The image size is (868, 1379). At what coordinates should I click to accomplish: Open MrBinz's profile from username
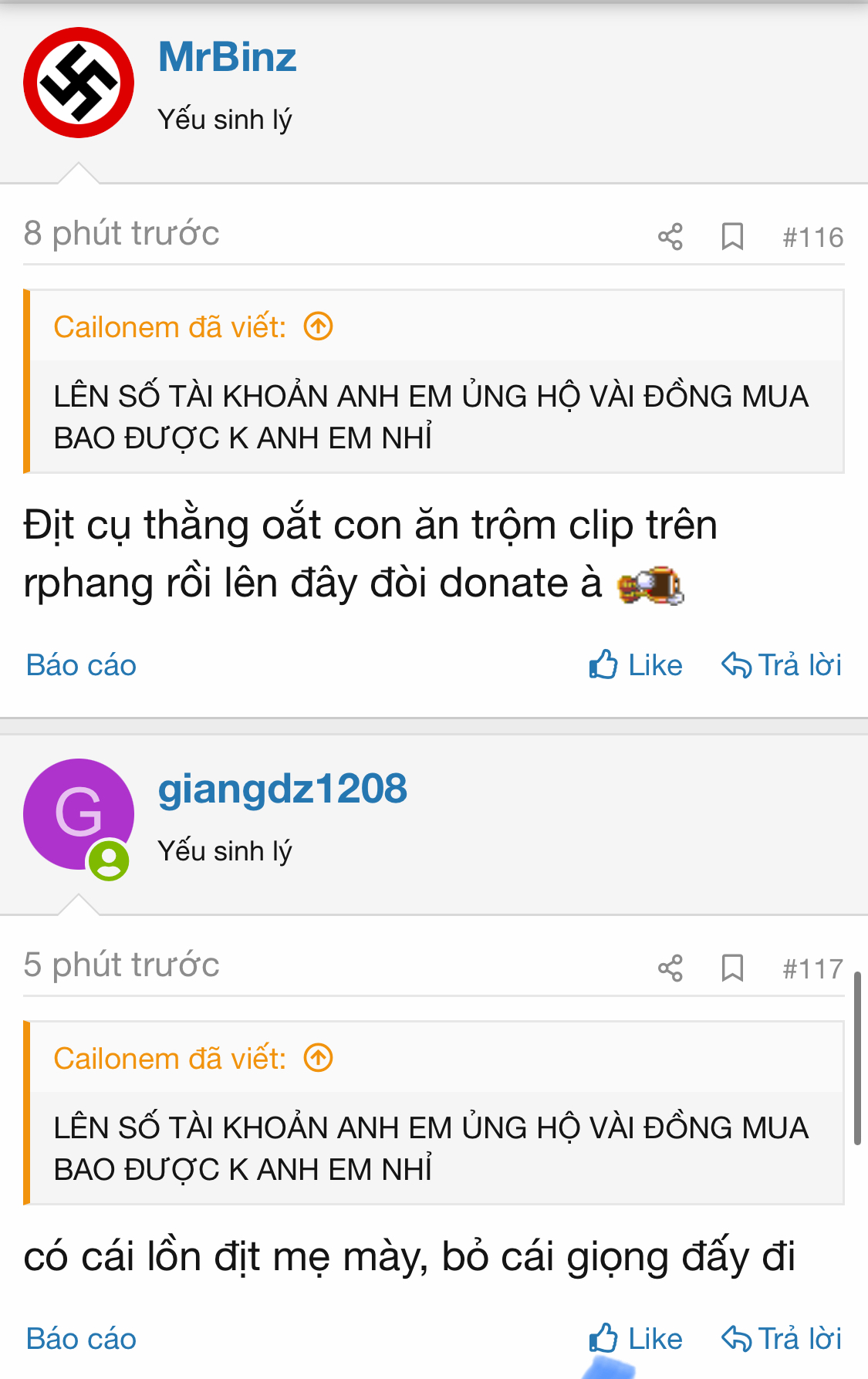point(227,57)
